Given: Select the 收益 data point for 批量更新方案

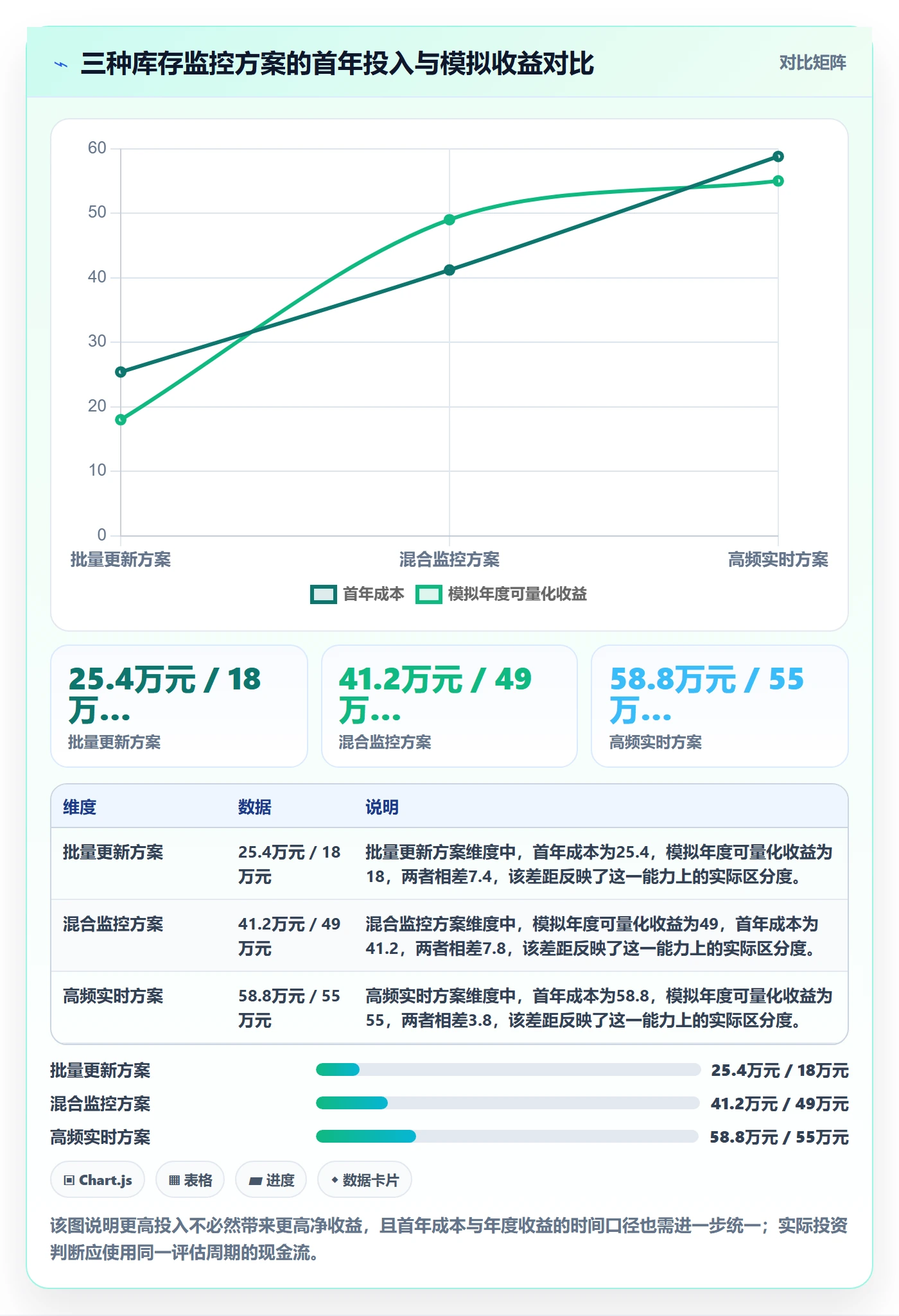Looking at the screenshot, I should pos(121,420).
